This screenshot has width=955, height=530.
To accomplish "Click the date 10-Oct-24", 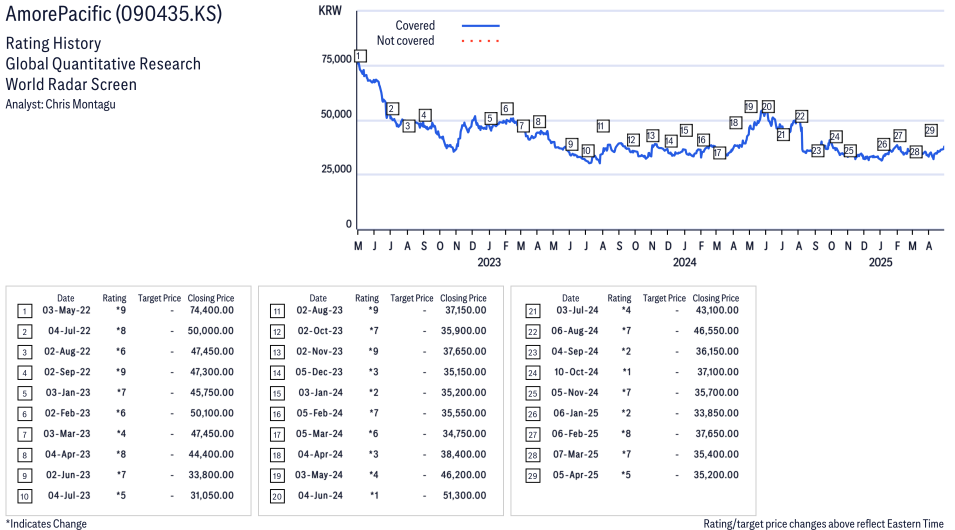I will 576,372.
